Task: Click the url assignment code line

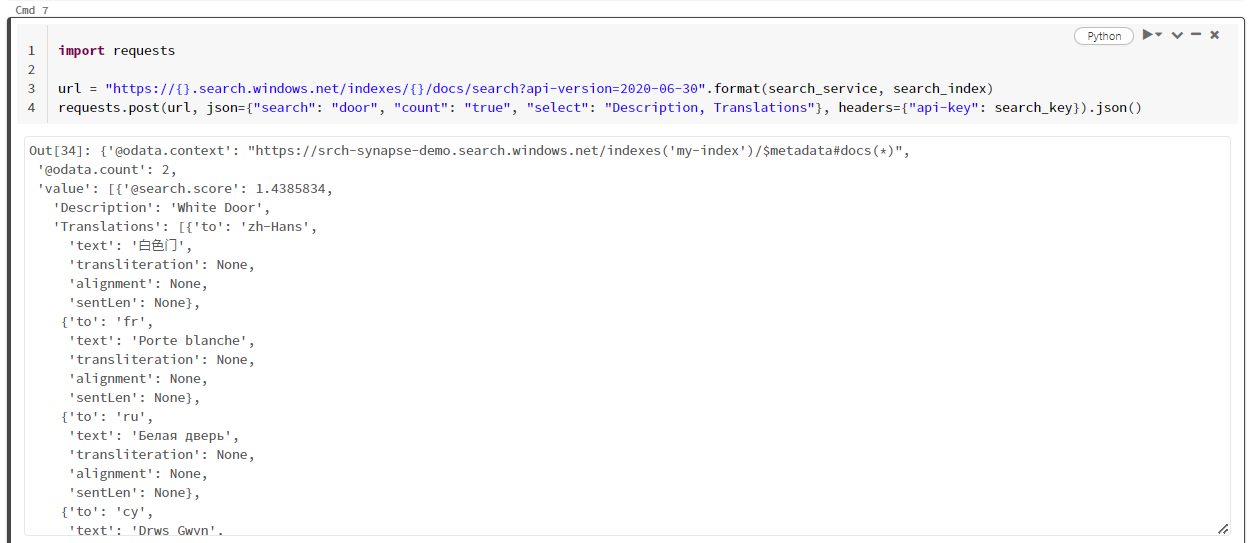Action: coord(525,88)
